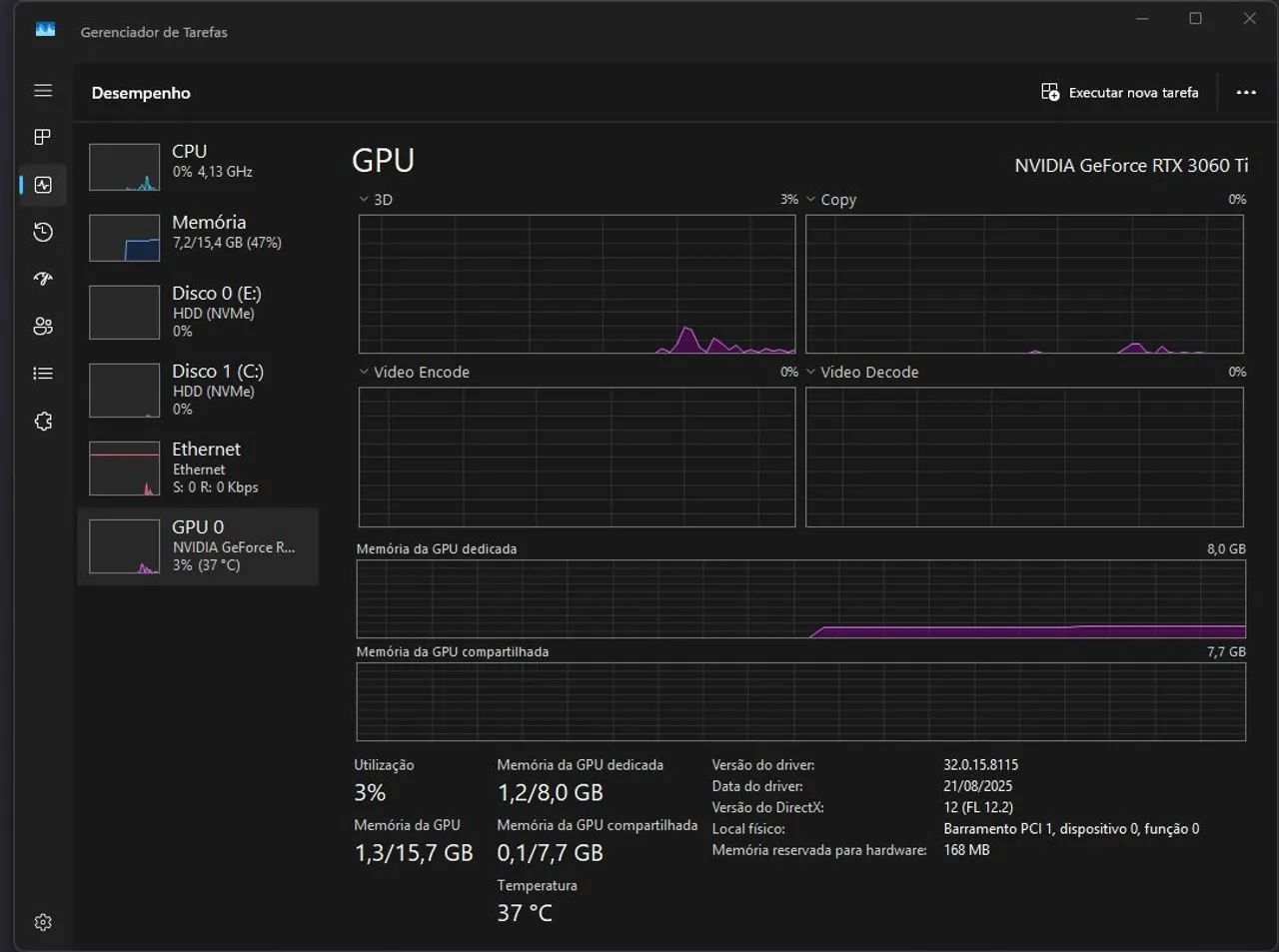Expand the 3D engine graph dropdown
This screenshot has width=1279, height=952.
click(376, 200)
